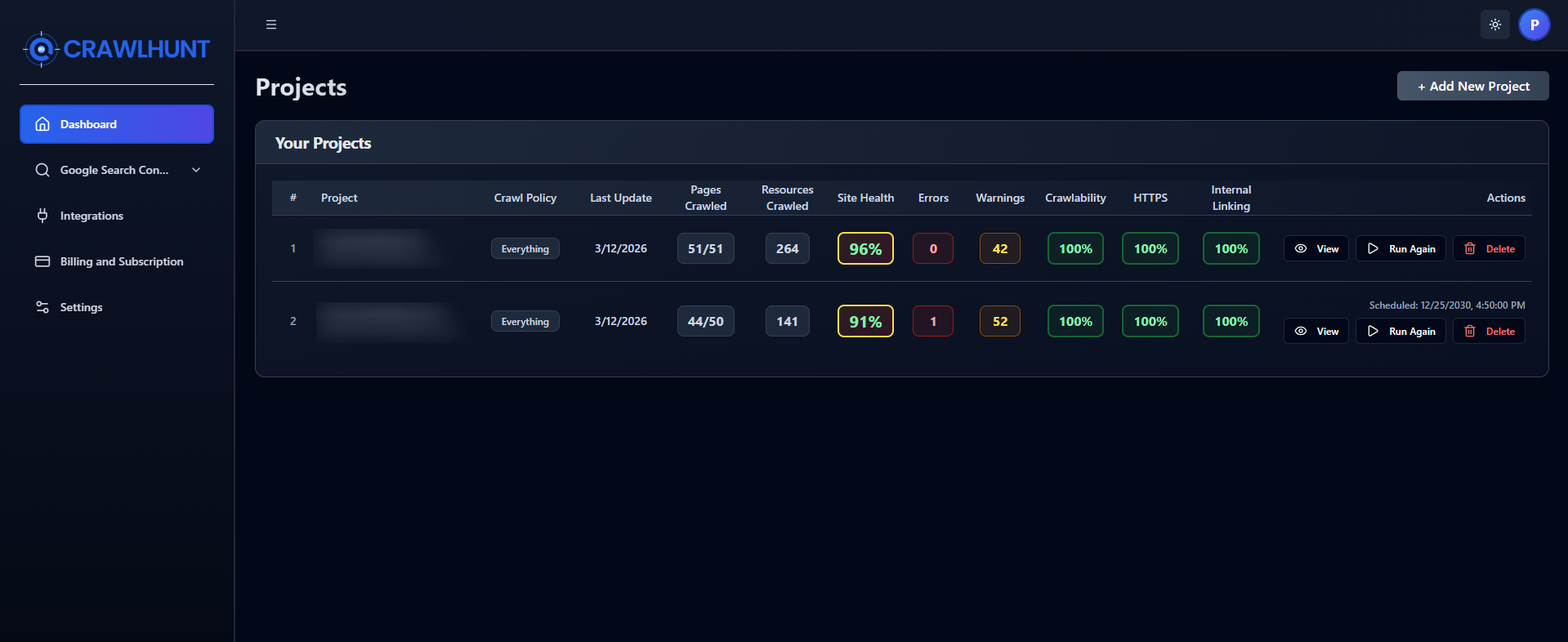Click the CrawlHunt logo
The height and width of the screenshot is (642, 1568).
(x=116, y=49)
